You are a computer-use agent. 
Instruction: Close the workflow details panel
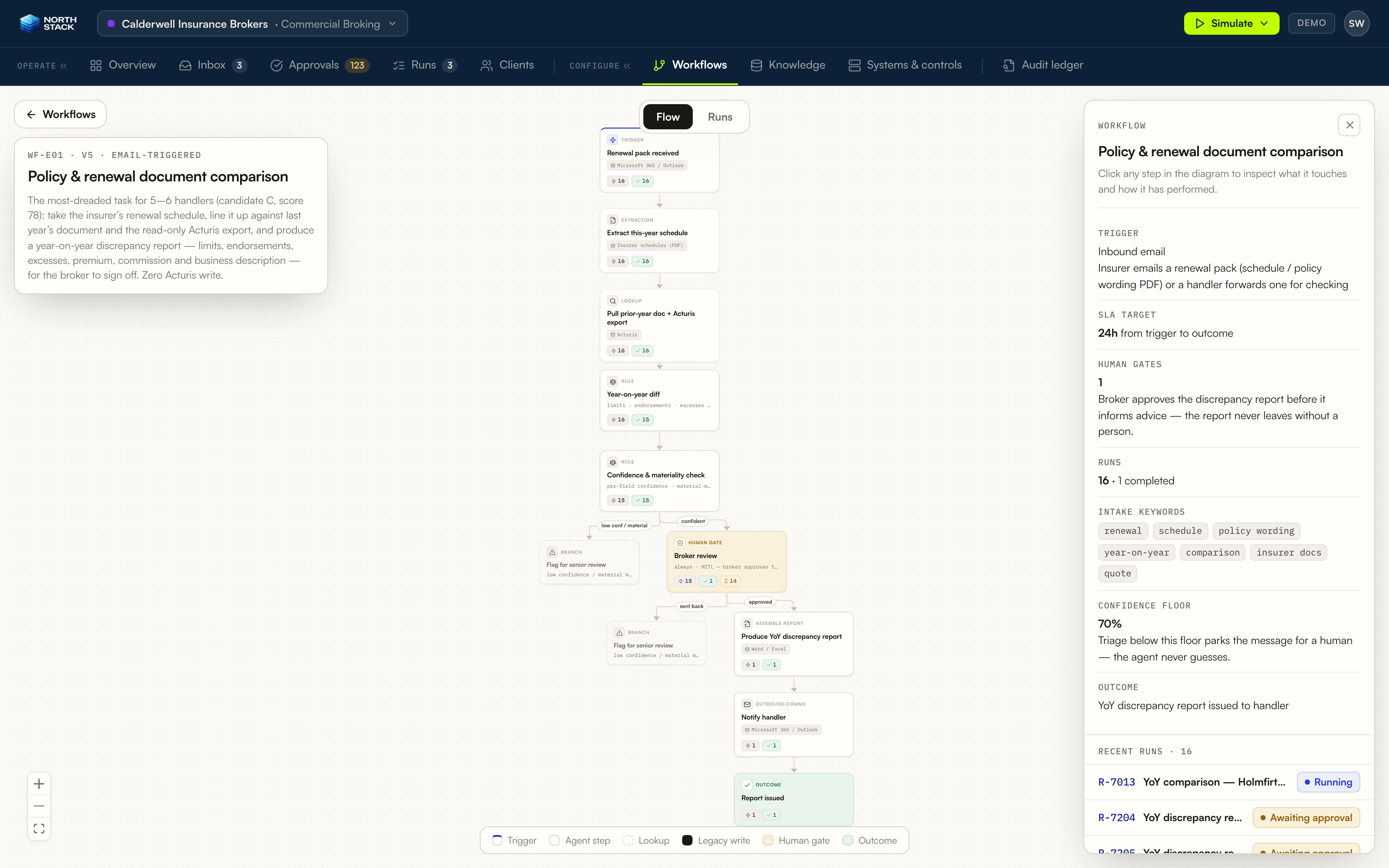(x=1349, y=125)
